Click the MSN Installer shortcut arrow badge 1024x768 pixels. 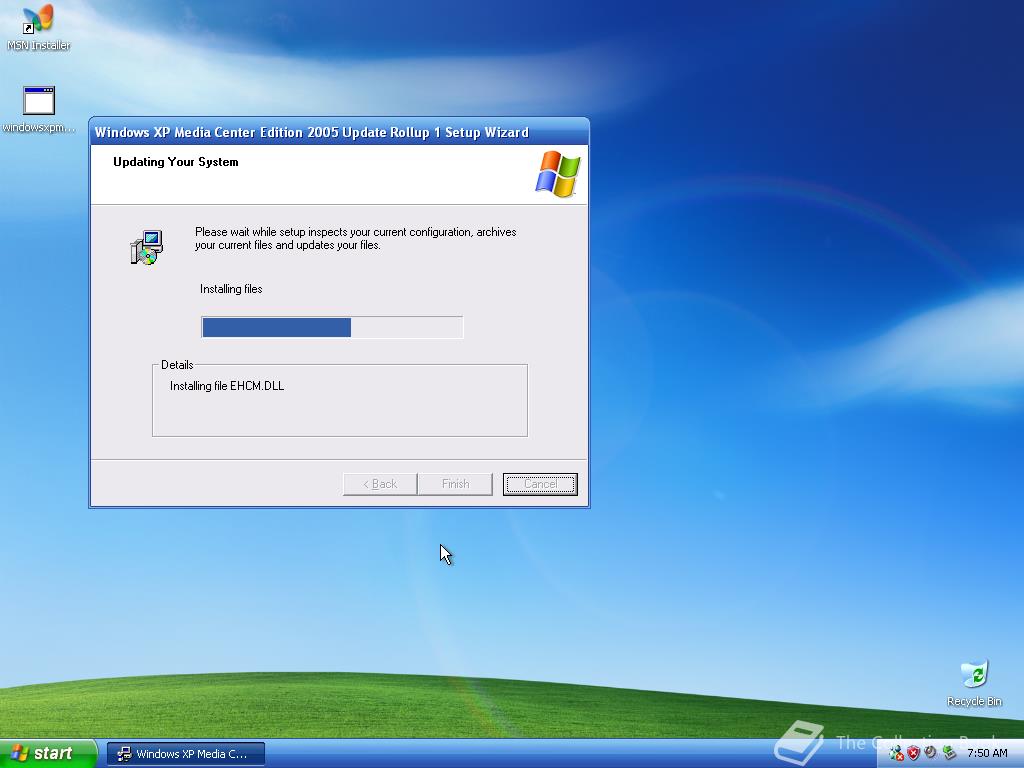point(27,31)
